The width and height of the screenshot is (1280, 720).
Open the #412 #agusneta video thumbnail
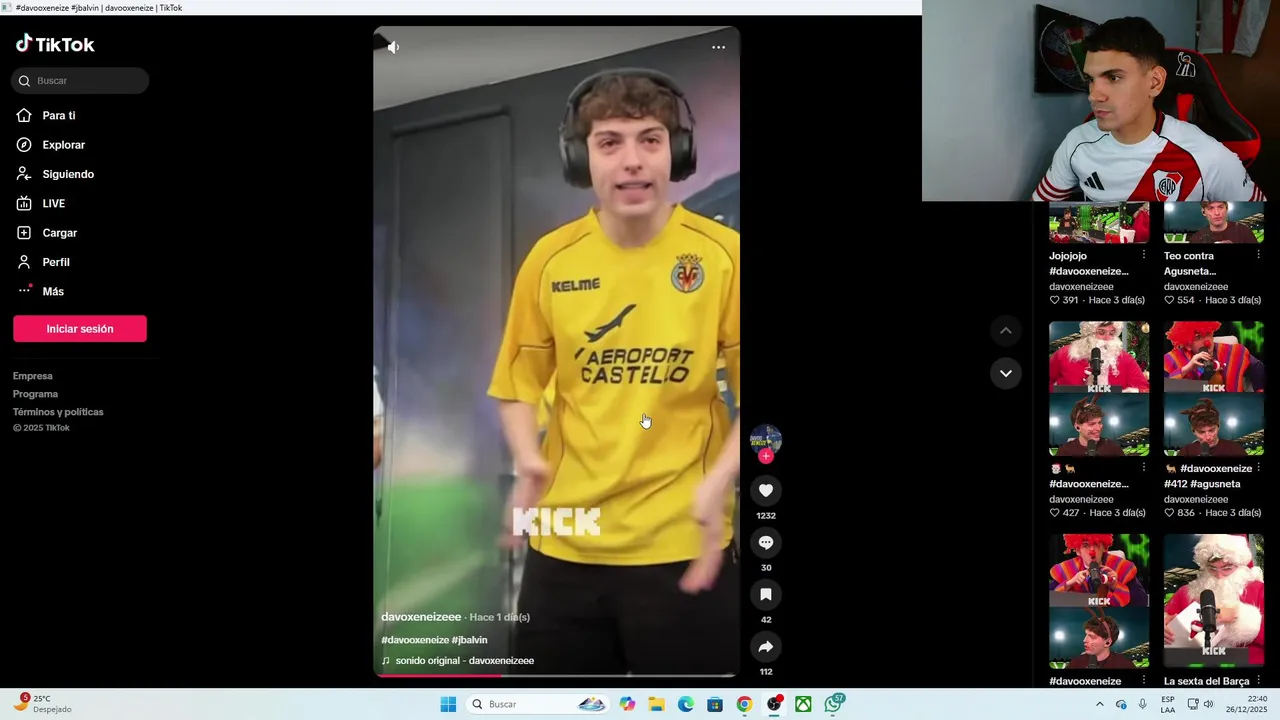click(1214, 388)
